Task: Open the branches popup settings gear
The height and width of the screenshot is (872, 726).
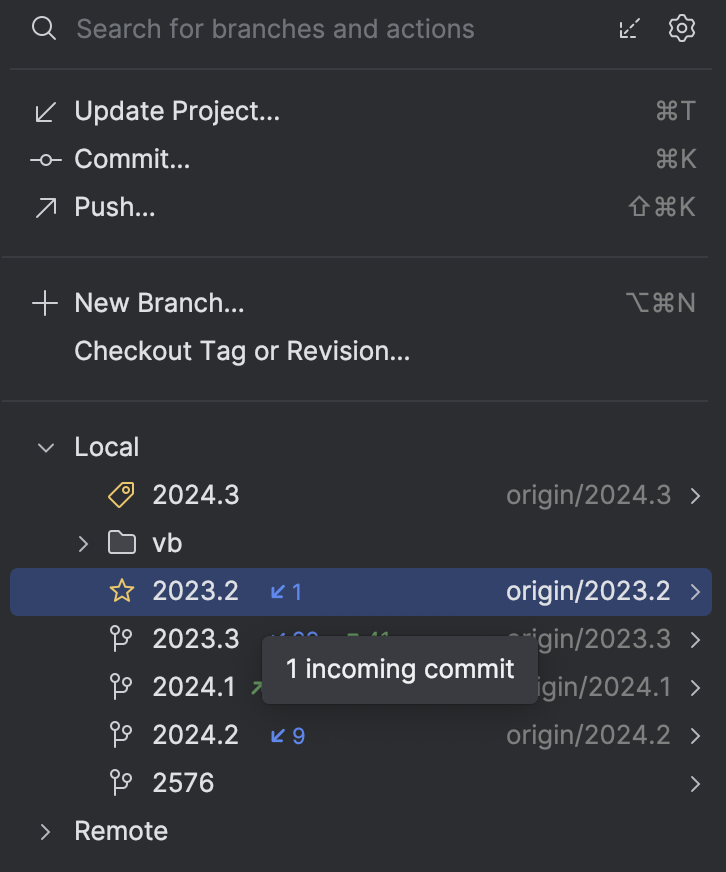Action: (681, 28)
